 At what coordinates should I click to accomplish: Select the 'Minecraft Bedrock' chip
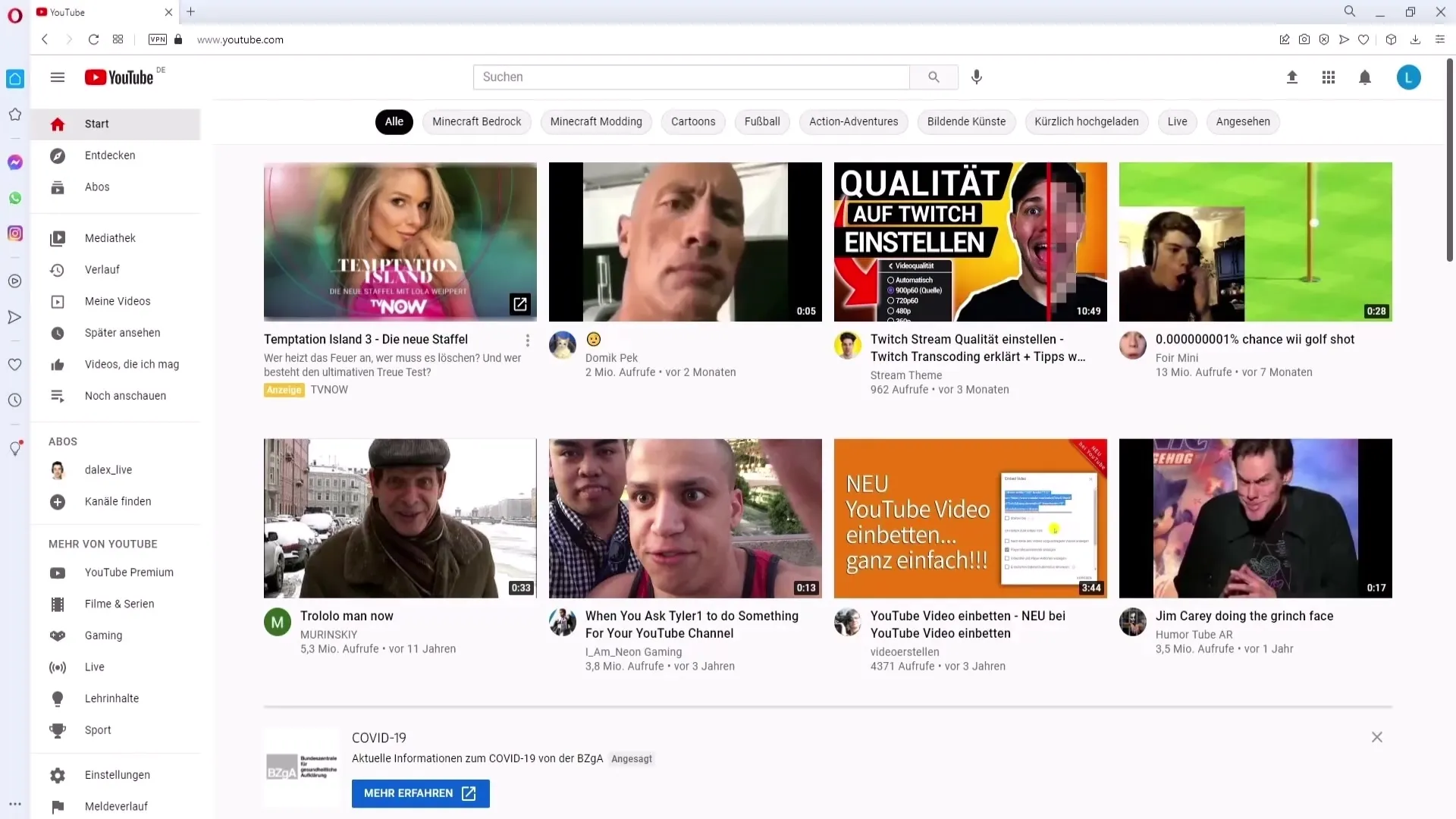tap(477, 121)
